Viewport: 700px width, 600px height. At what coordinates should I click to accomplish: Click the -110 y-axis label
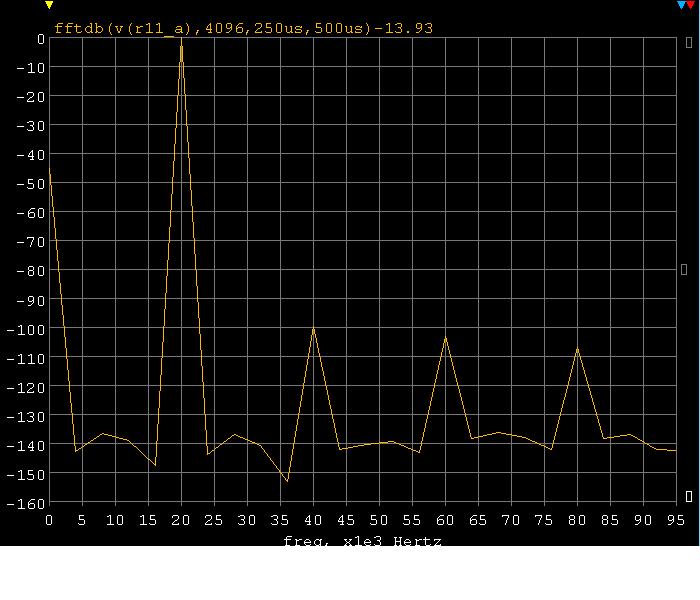click(x=26, y=358)
